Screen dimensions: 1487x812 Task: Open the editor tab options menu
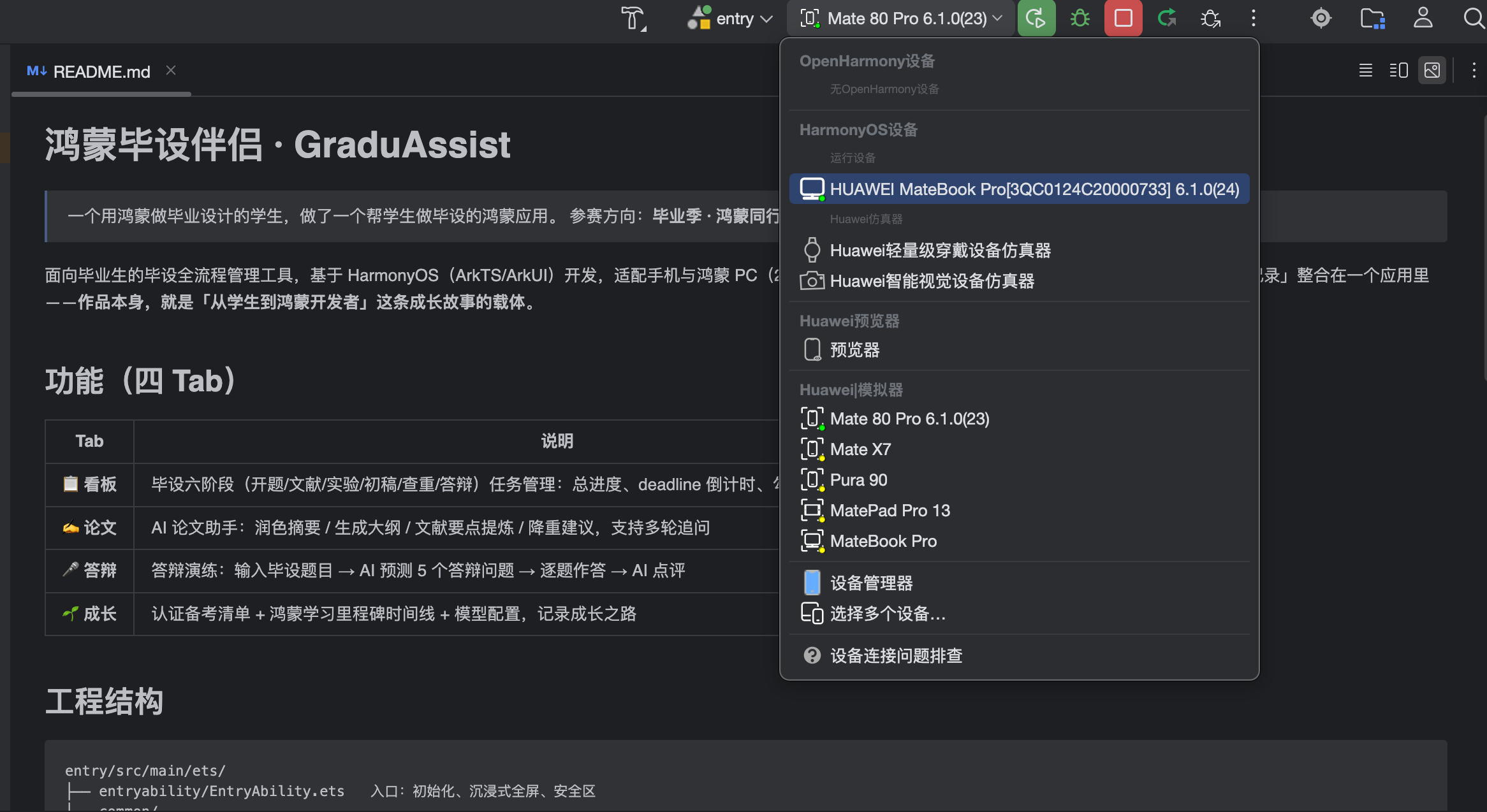[1474, 70]
